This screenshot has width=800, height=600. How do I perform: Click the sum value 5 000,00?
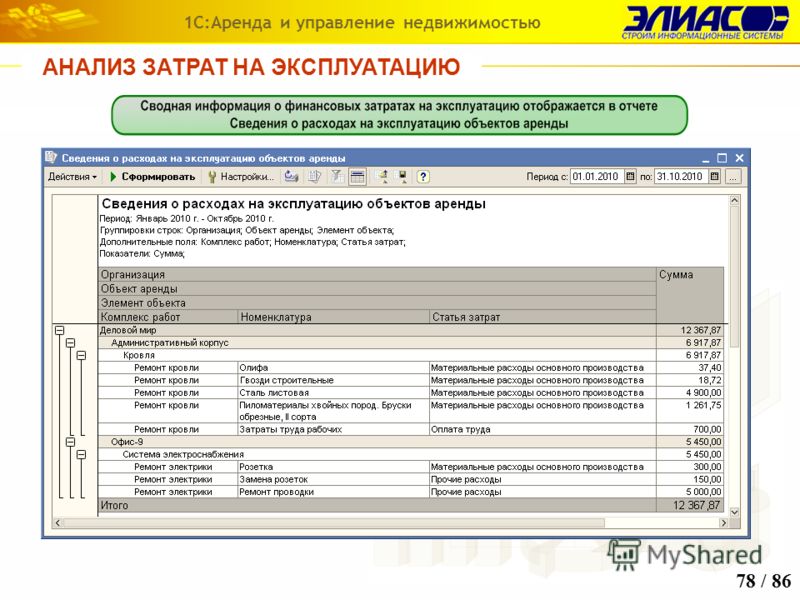(704, 492)
